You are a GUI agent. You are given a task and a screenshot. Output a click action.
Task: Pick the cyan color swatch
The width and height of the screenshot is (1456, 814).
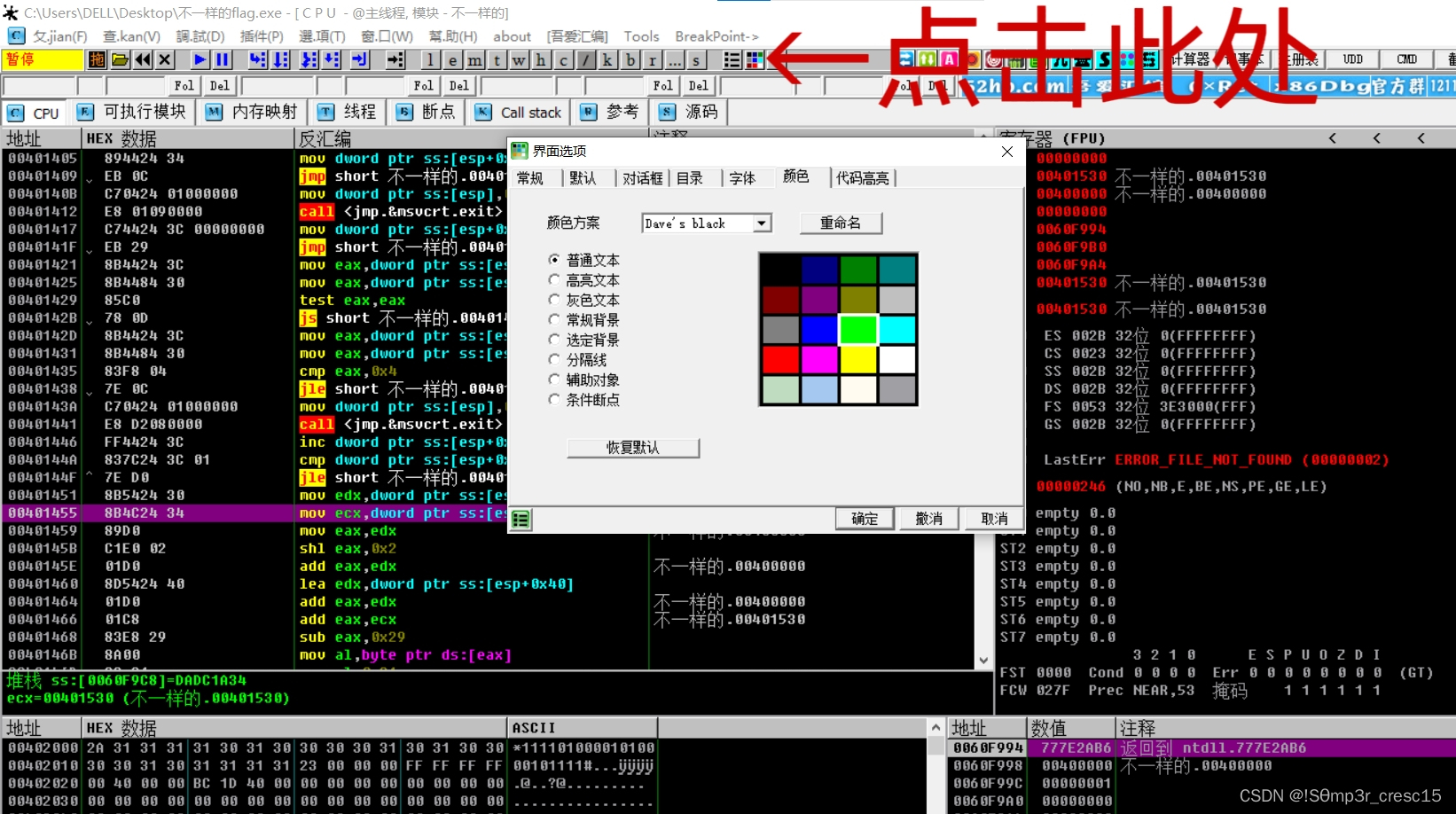pos(897,330)
